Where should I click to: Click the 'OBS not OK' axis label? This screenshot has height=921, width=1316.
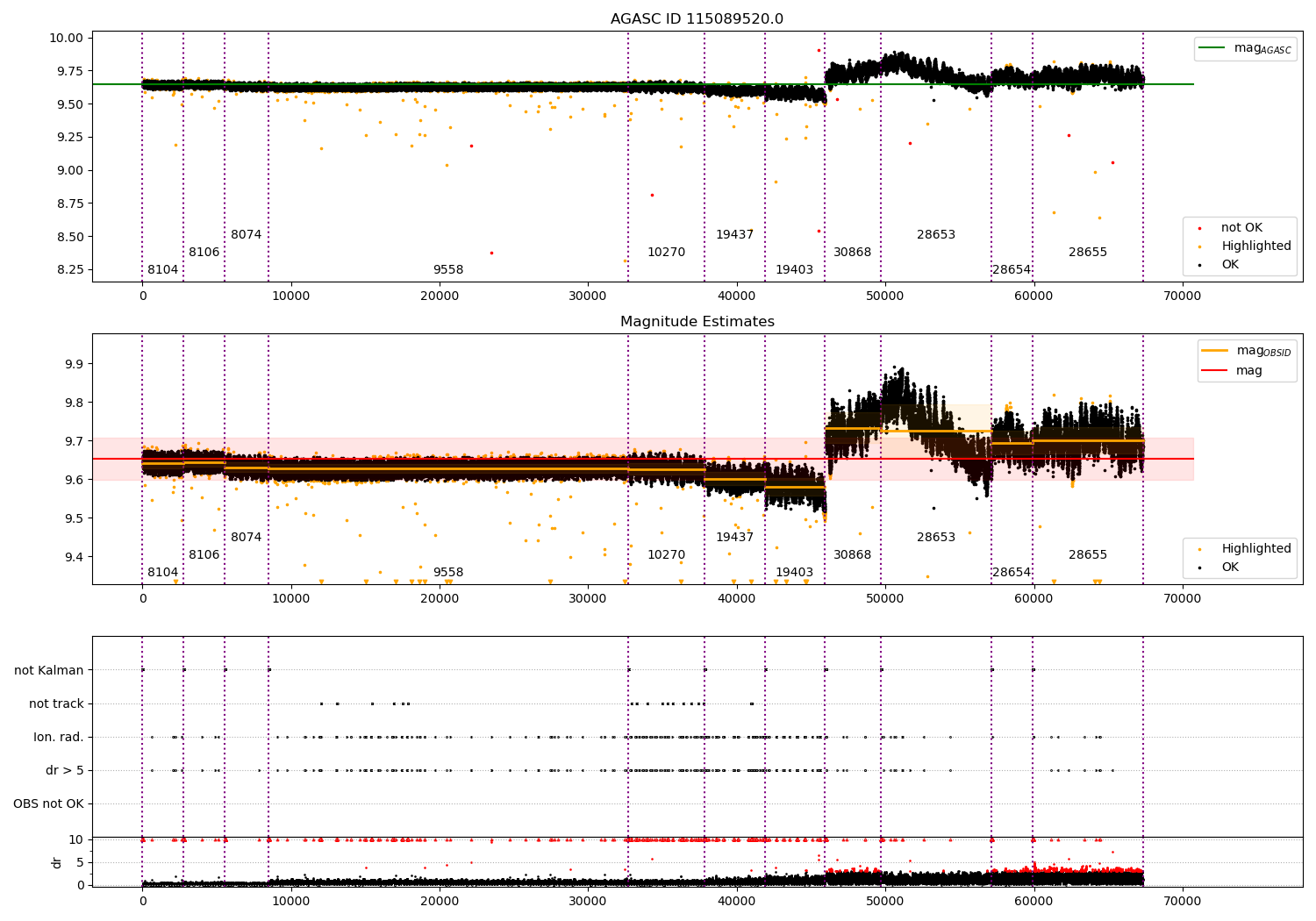point(49,804)
